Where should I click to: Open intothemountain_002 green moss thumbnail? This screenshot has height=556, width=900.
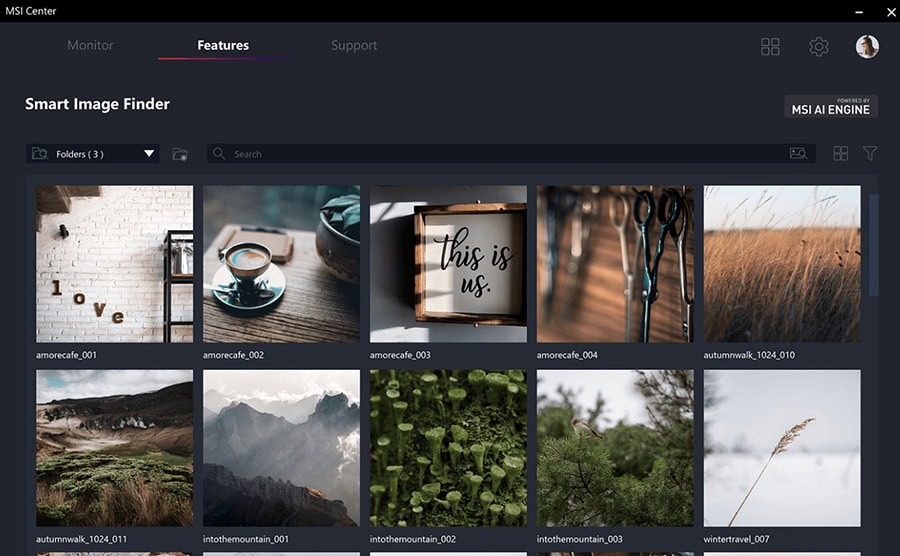coord(448,448)
